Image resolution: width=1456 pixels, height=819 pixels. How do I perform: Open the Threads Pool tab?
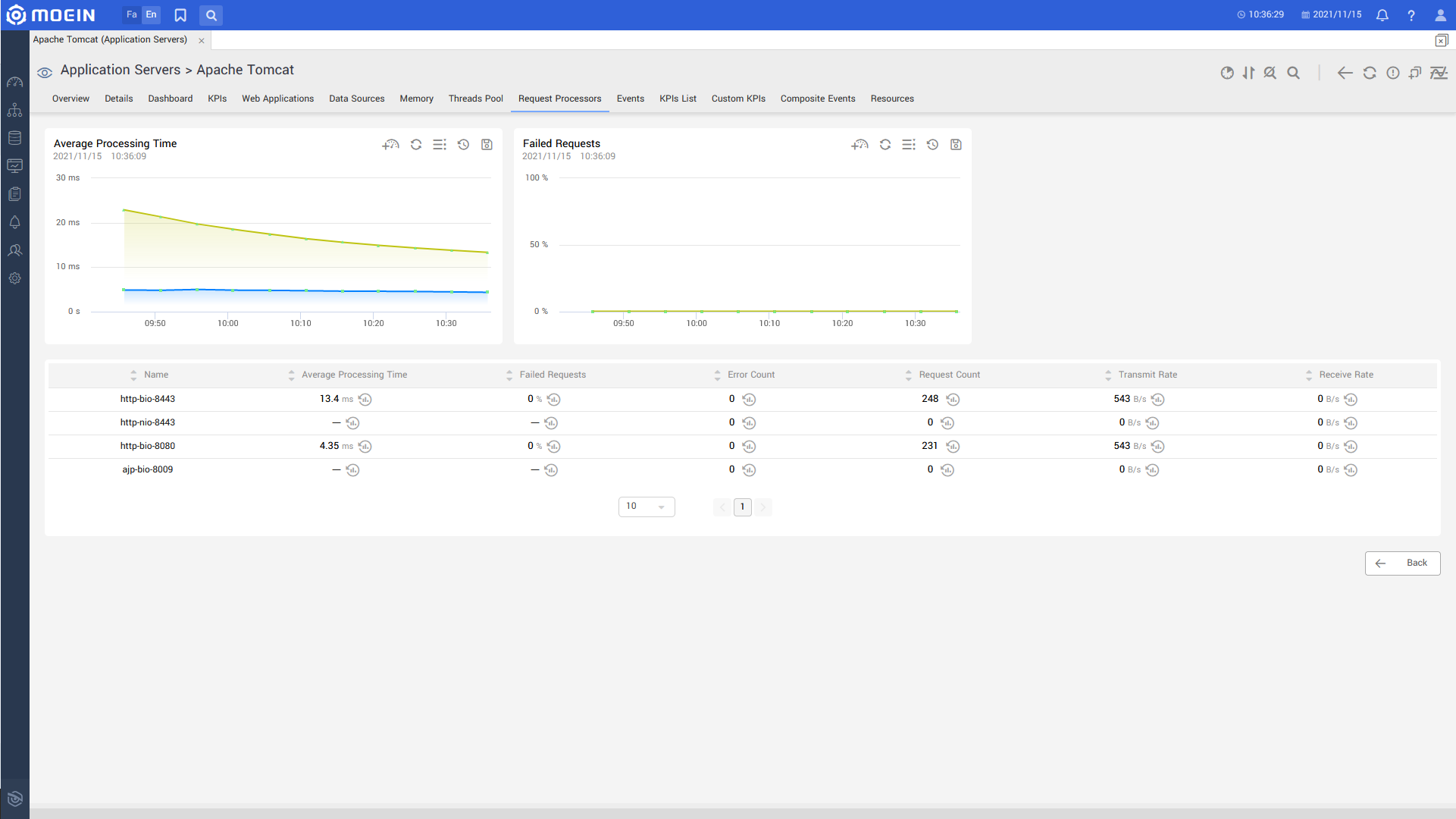click(x=476, y=99)
